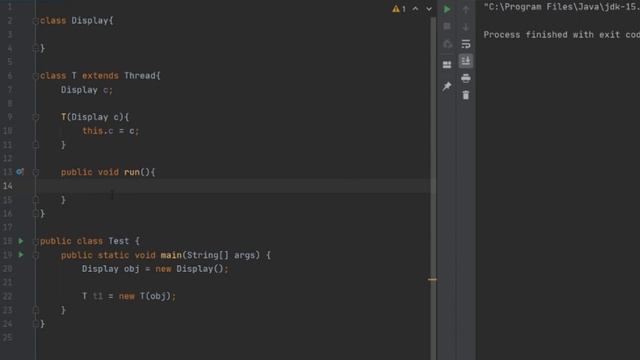Click the up arrow in Run toolbar
This screenshot has width=640, height=360.
pos(466,9)
